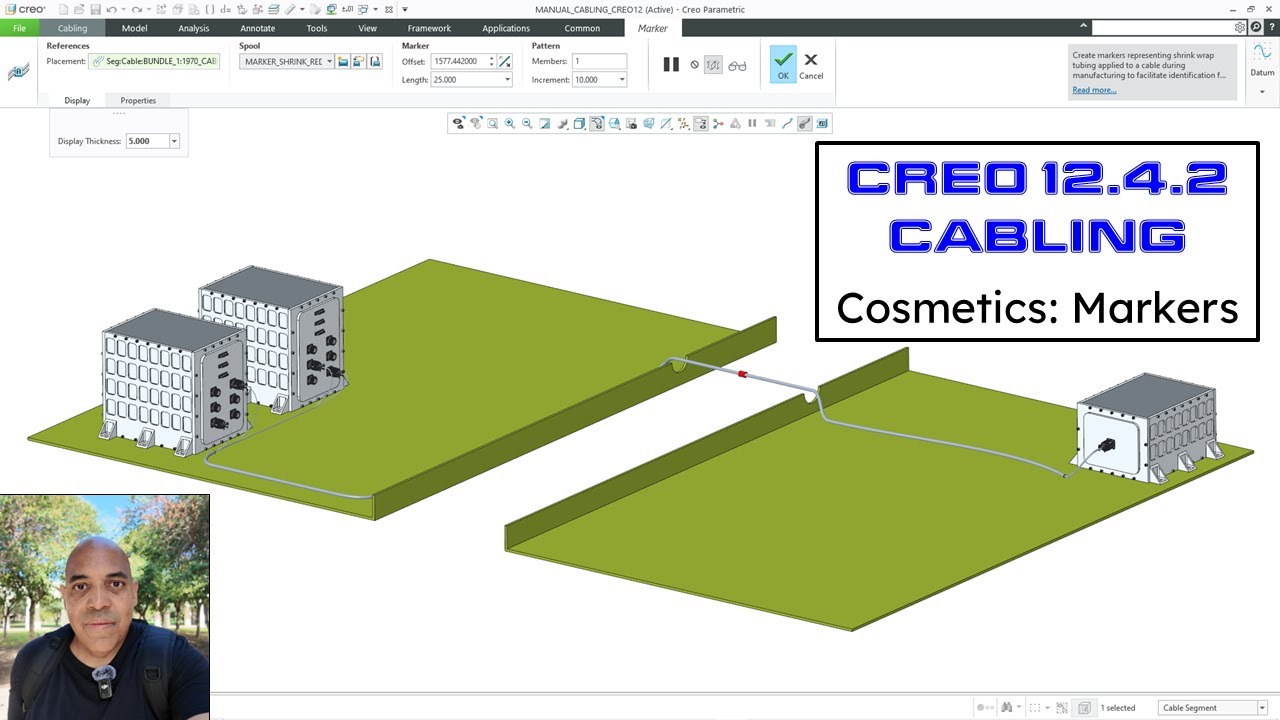Screen dimensions: 1280x720
Task: Click the Close window icon in quick access toolbar
Action: [388, 9]
